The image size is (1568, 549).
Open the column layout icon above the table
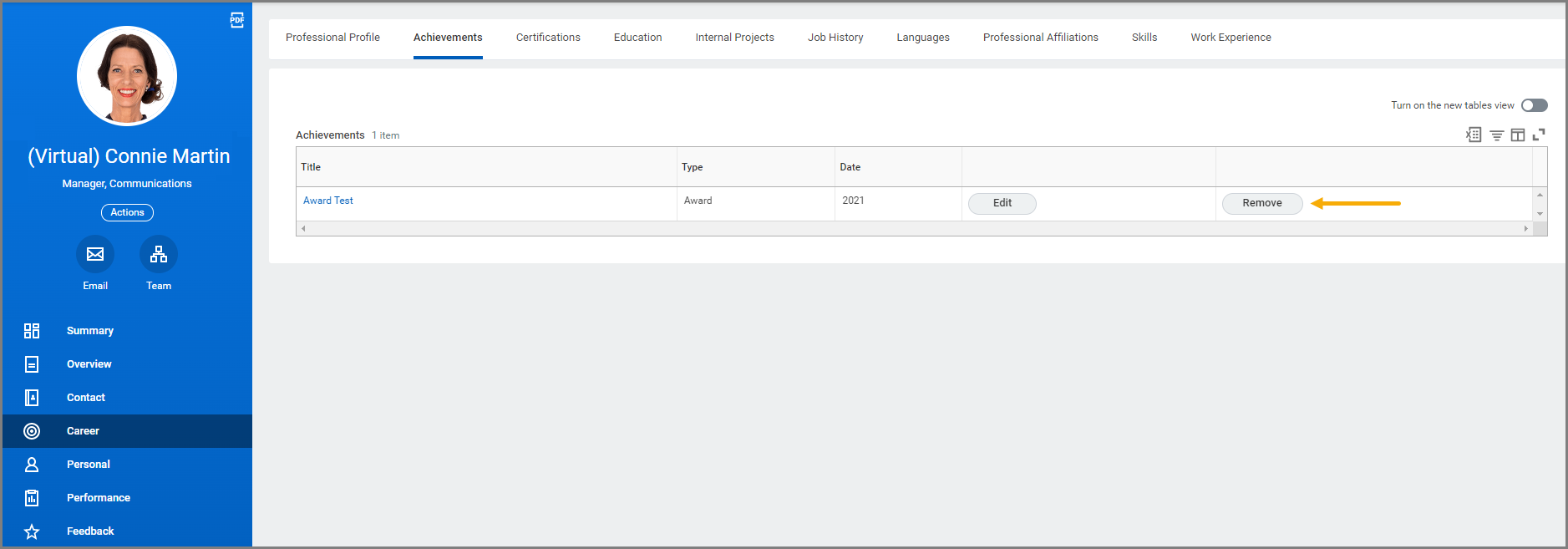(1517, 135)
